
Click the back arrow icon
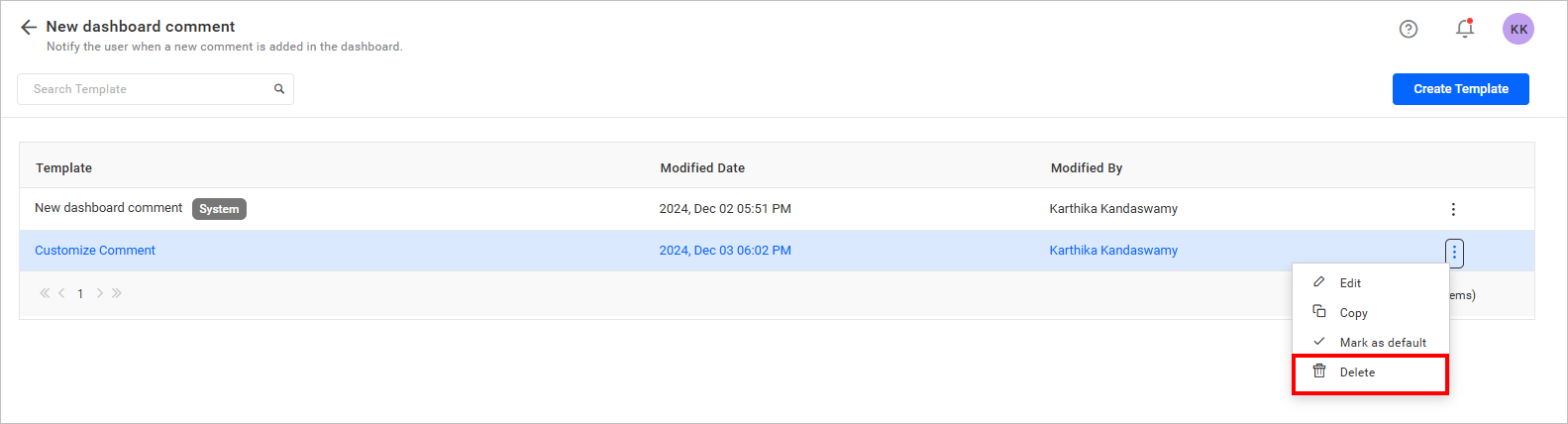point(28,28)
